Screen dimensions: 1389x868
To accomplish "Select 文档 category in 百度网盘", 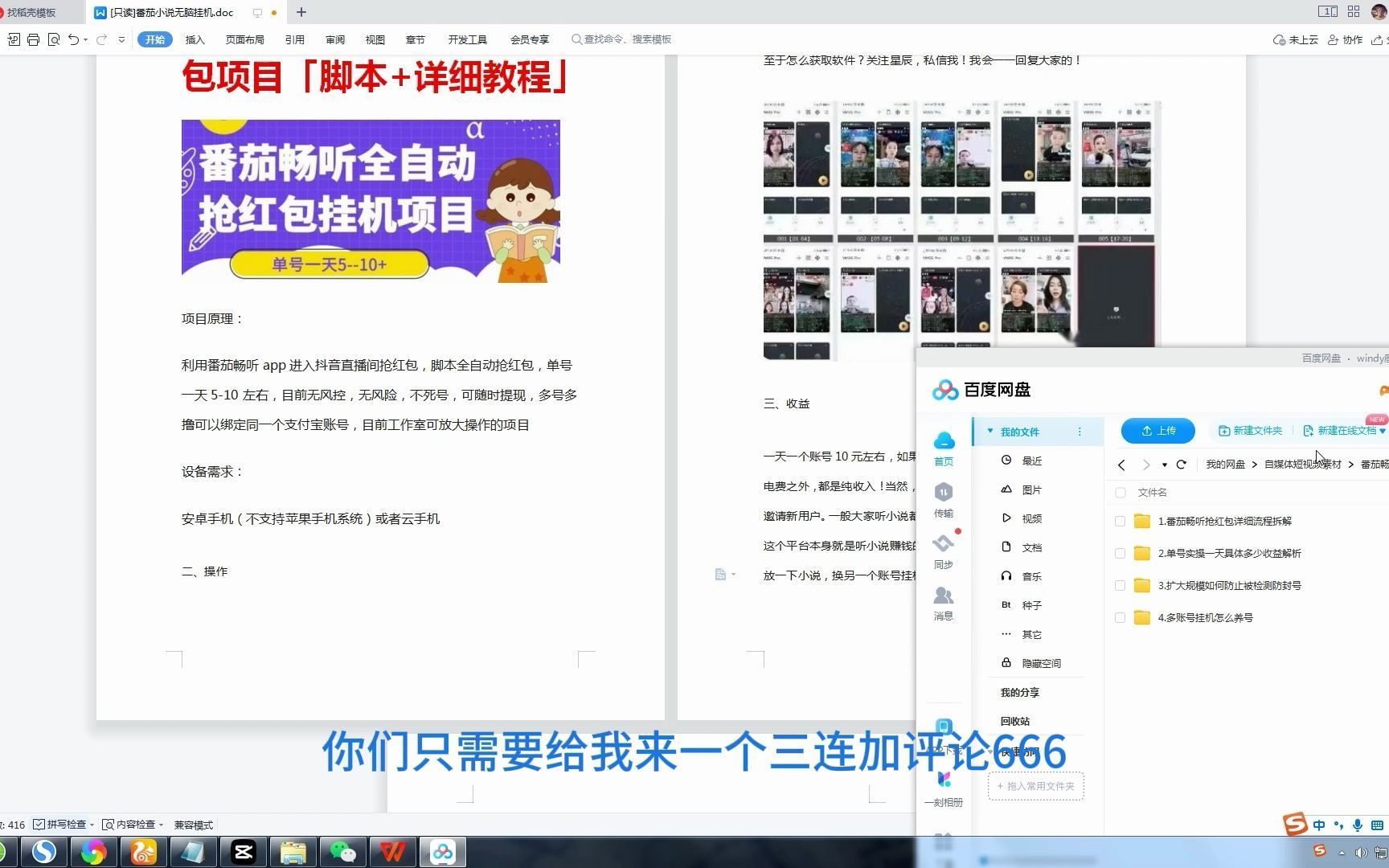I will [x=1031, y=547].
